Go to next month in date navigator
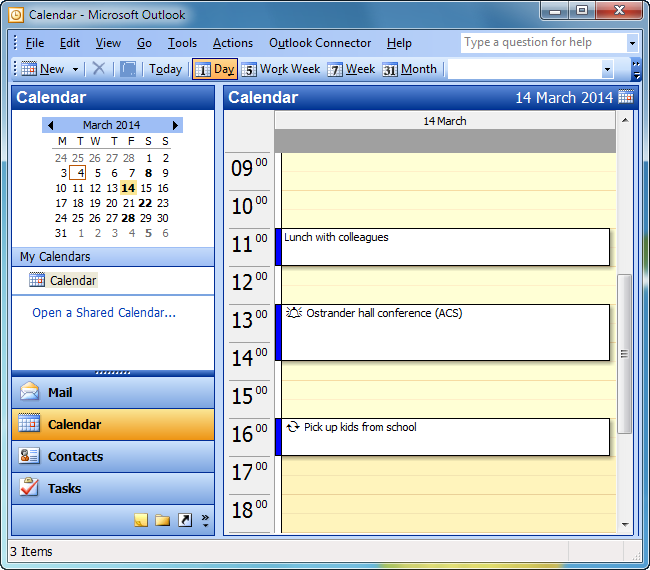Viewport: 650px width, 570px height. click(x=175, y=125)
